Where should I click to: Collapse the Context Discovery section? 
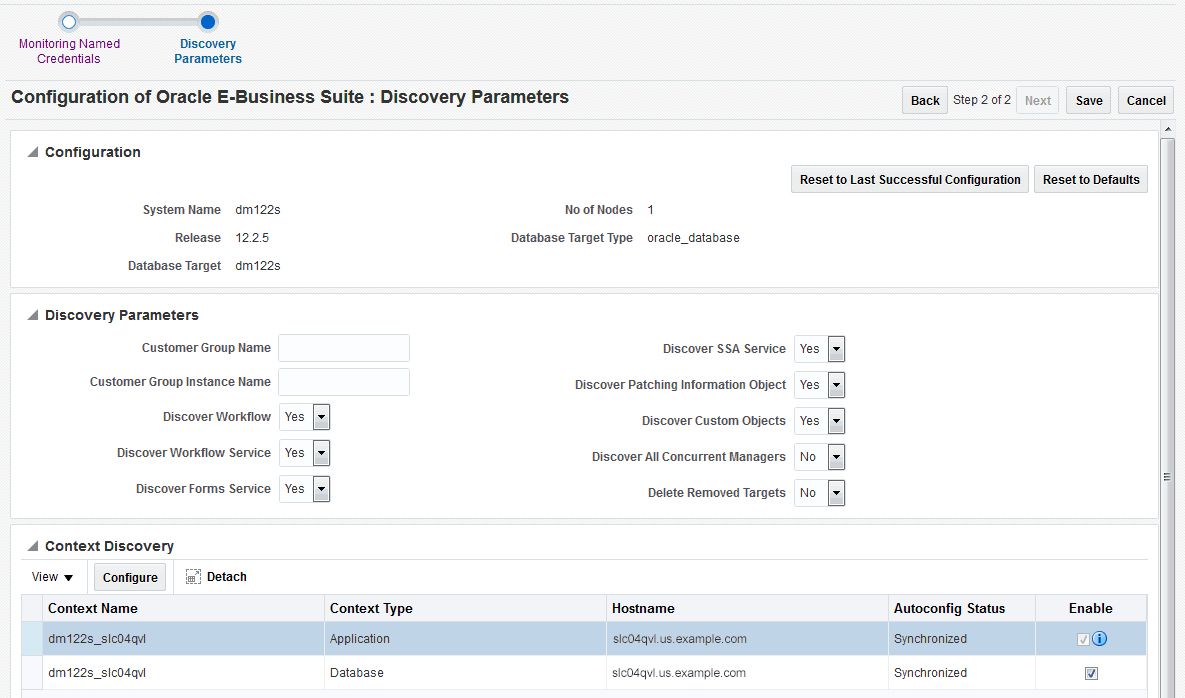32,546
